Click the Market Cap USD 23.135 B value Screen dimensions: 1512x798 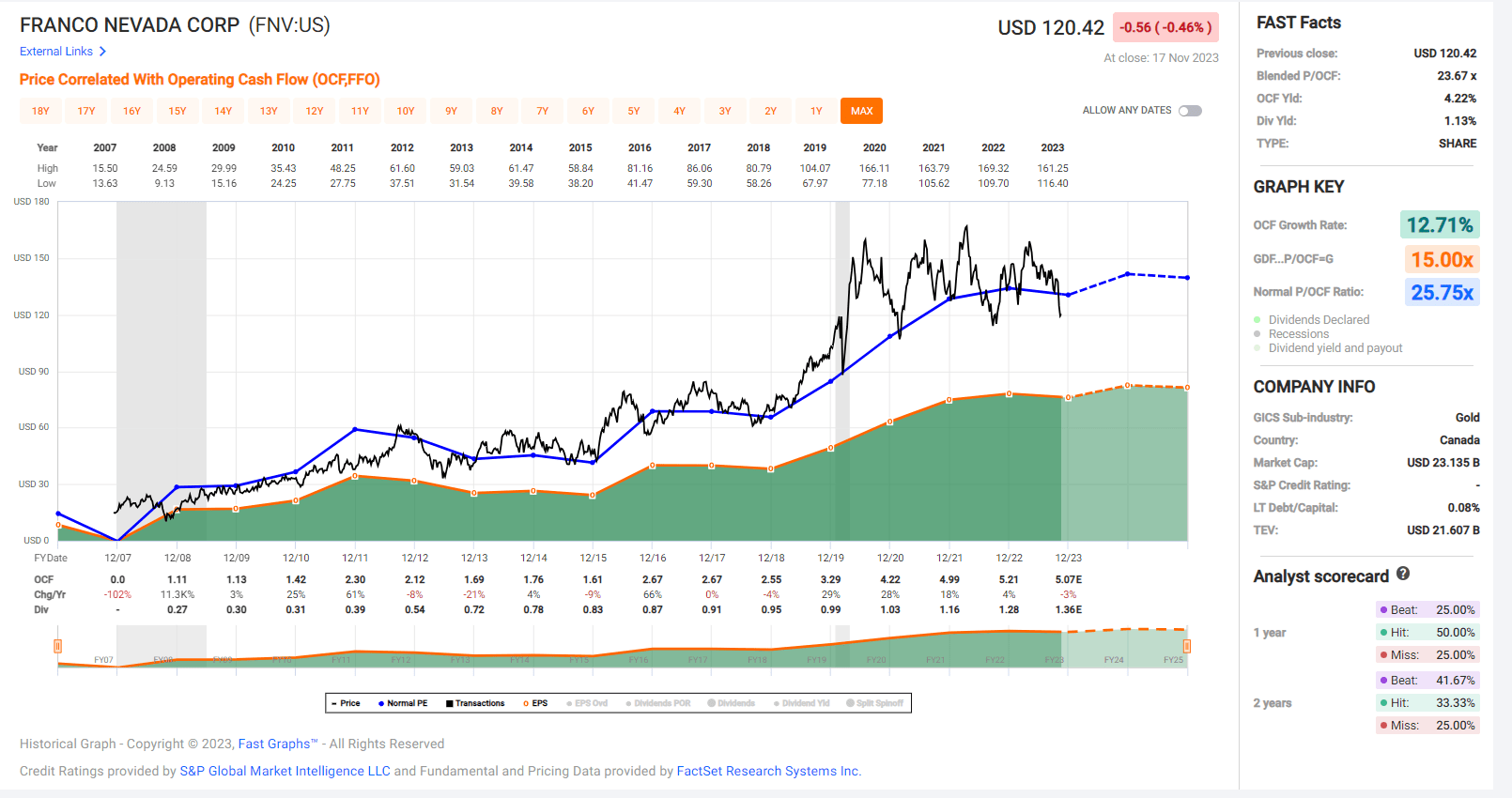pyautogui.click(x=1443, y=463)
